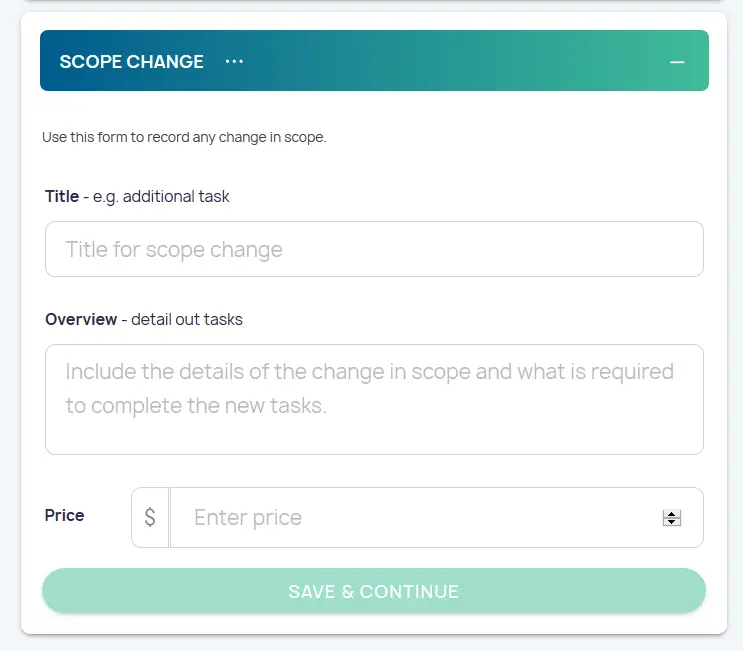The width and height of the screenshot is (743, 651).
Task: Click the Price field label
Action: [64, 515]
